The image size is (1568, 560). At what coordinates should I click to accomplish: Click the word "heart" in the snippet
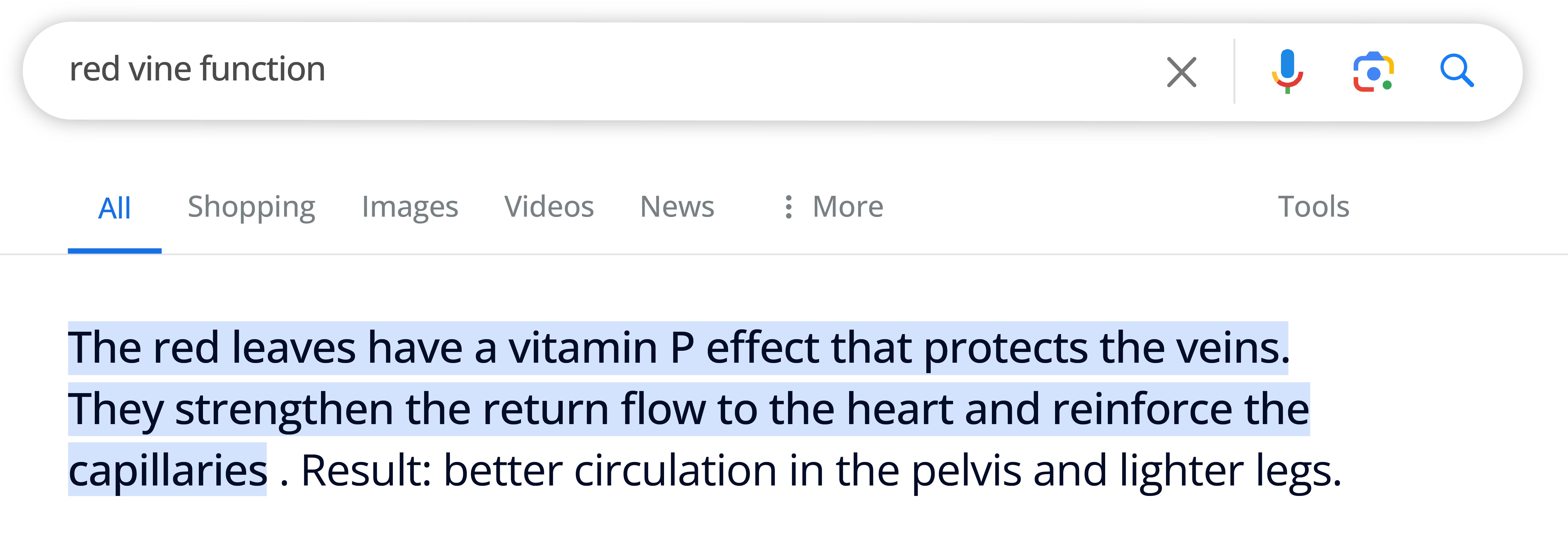coord(900,409)
